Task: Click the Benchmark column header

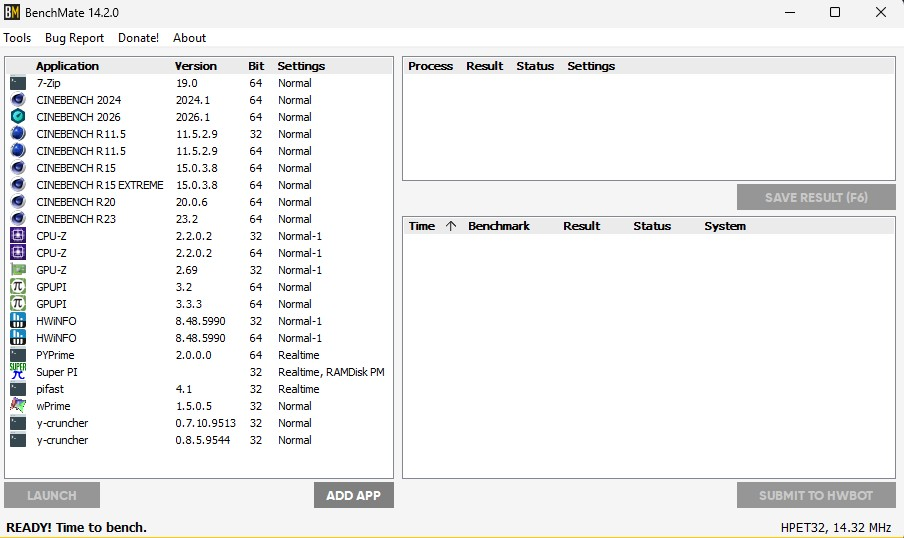Action: click(x=499, y=226)
